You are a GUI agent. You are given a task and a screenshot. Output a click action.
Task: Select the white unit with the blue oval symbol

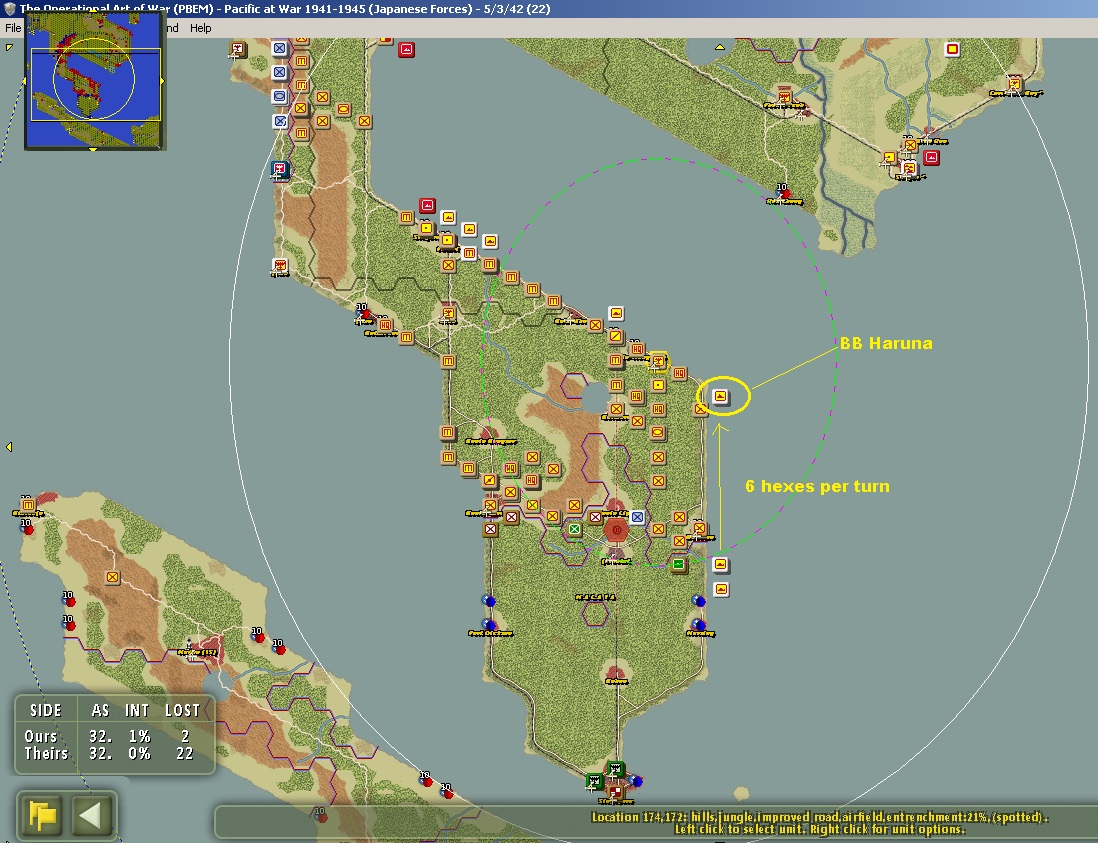click(x=279, y=96)
